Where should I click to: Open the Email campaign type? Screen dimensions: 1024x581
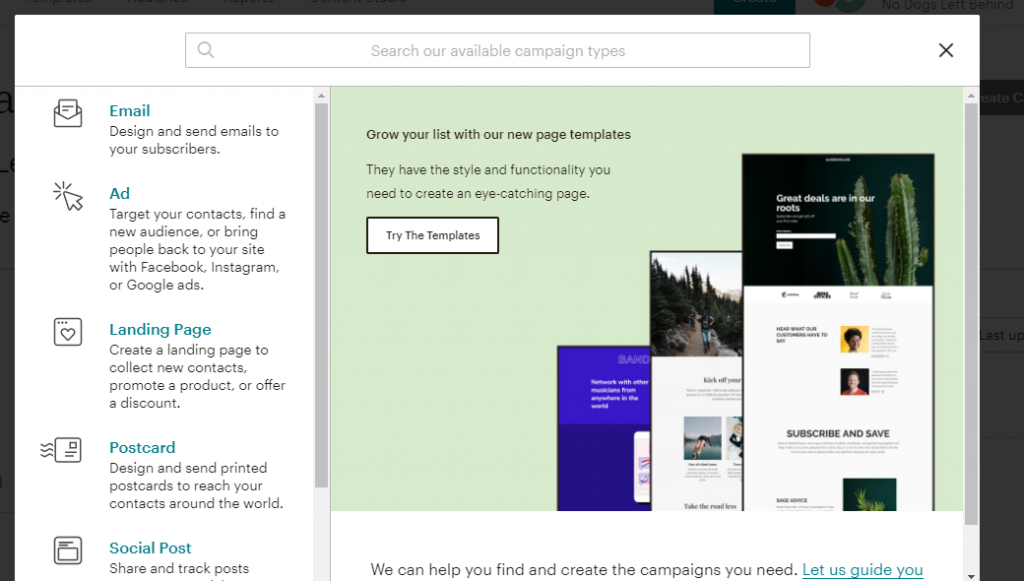pyautogui.click(x=129, y=110)
